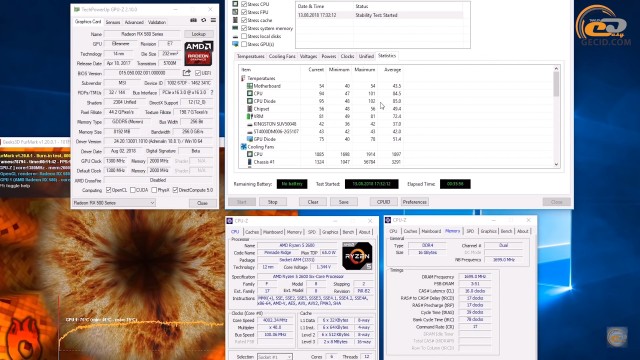The height and width of the screenshot is (360, 640).
Task: Open the GPU-Z hamburger menu icon
Action: click(x=213, y=20)
